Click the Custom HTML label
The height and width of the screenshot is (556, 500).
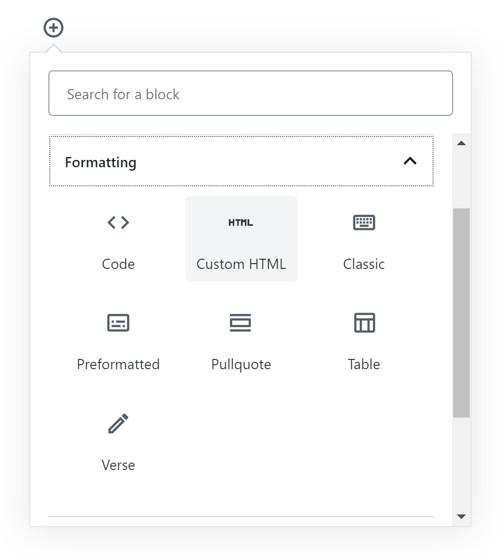[x=241, y=264]
